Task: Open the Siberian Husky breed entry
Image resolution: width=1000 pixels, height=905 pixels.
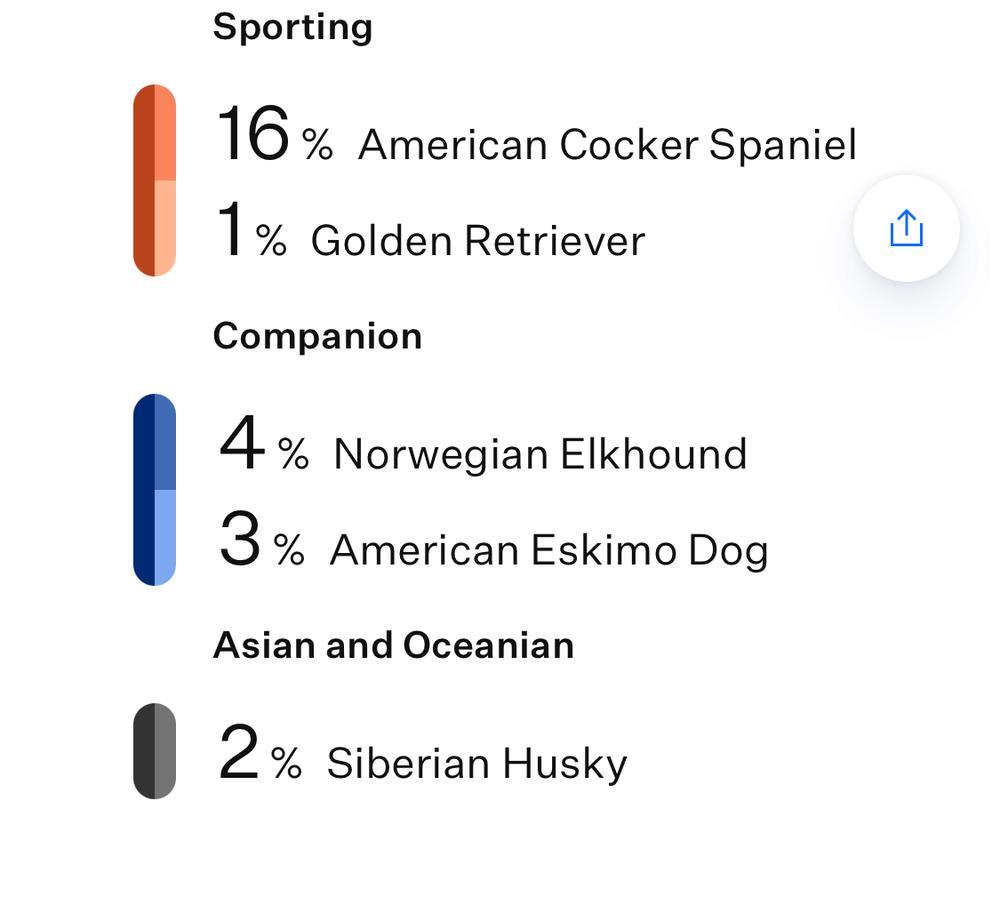Action: (x=476, y=763)
